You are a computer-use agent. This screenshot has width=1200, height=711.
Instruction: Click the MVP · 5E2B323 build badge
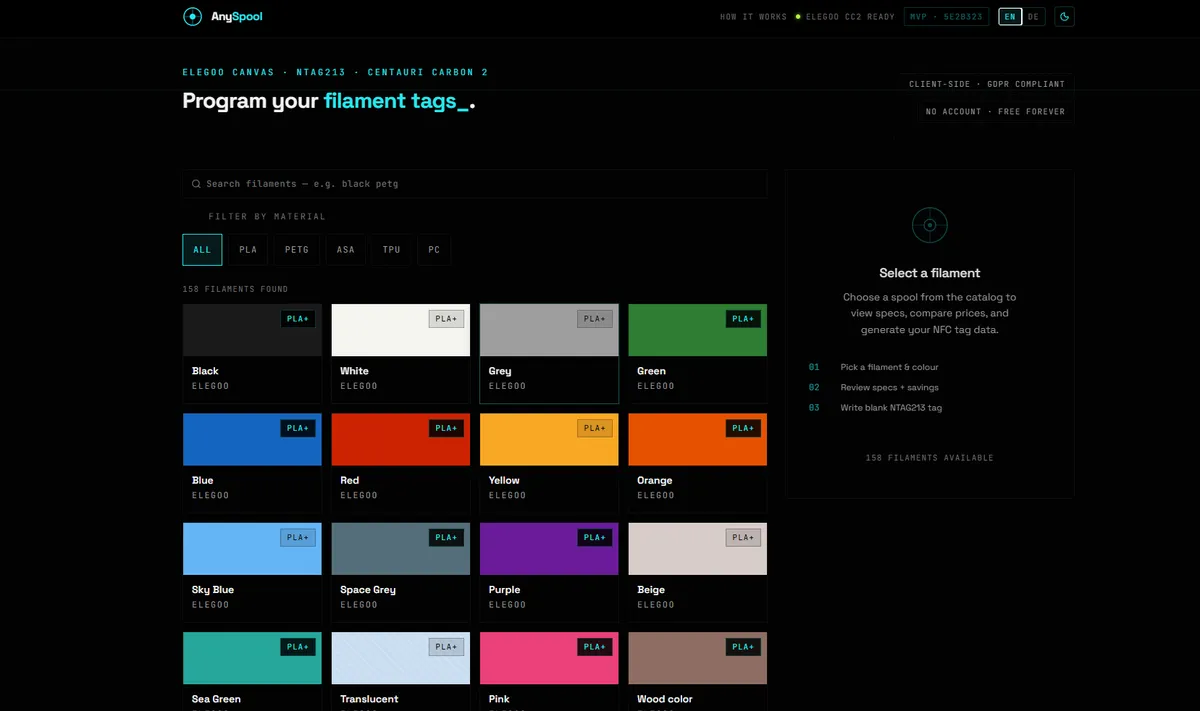click(x=946, y=16)
